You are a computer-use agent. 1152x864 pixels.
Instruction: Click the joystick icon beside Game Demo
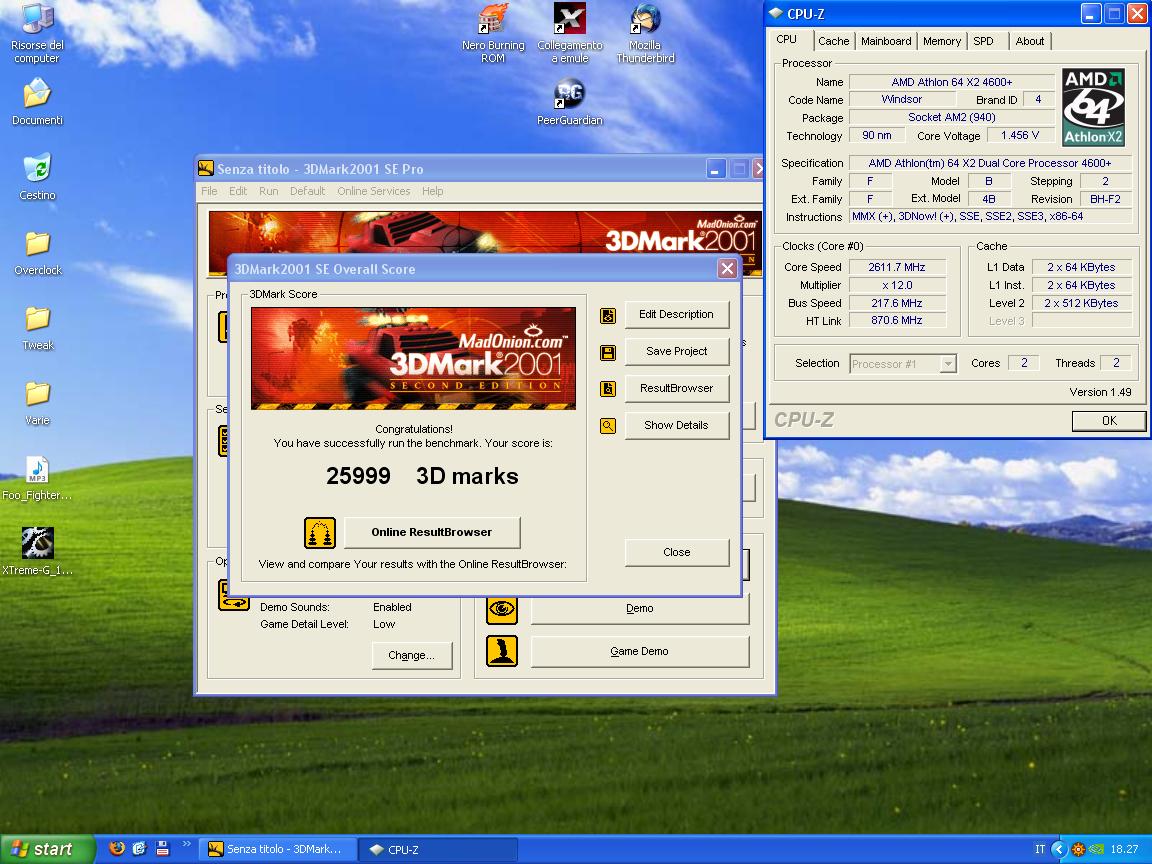click(x=502, y=651)
